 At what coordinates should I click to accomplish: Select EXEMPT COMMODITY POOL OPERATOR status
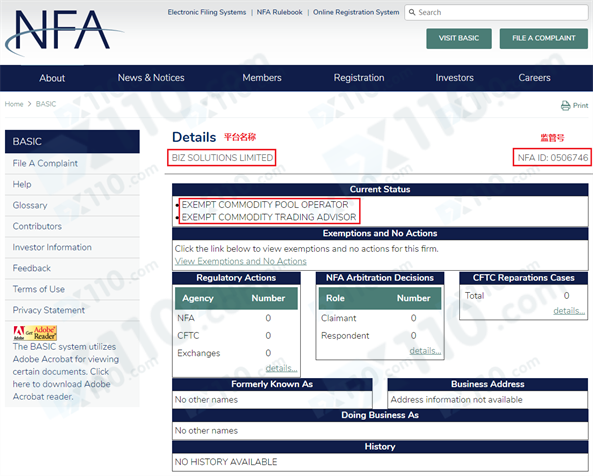[x=265, y=205]
